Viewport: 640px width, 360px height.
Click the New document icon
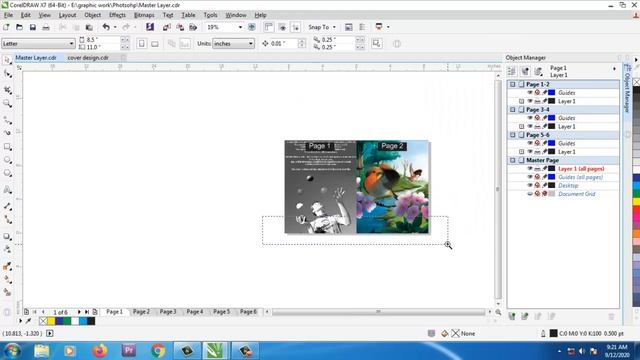click(6, 27)
